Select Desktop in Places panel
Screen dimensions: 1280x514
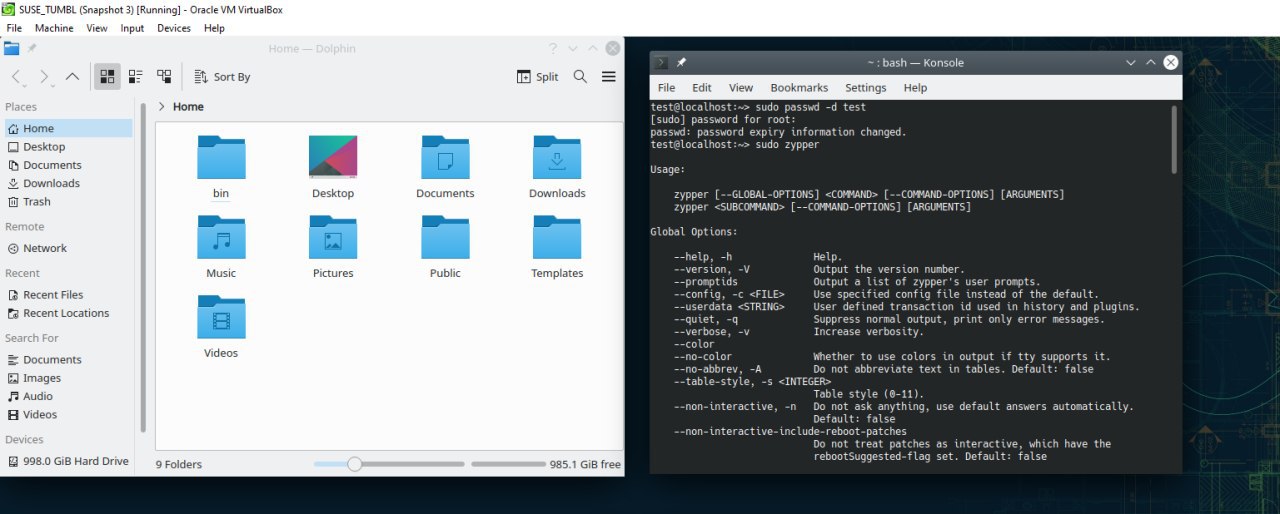(67, 147)
